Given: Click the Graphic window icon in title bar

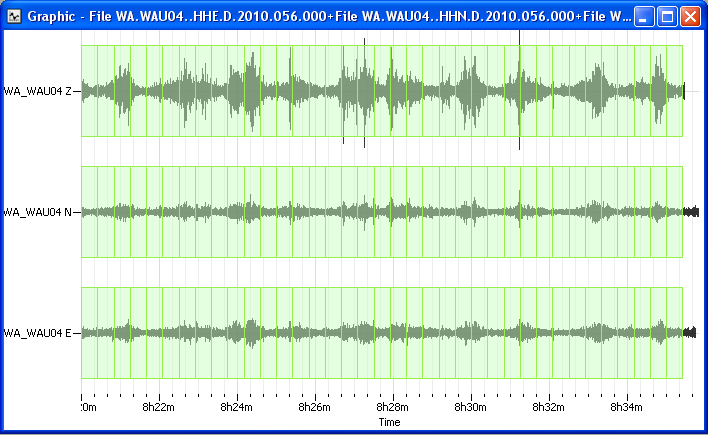Looking at the screenshot, I should 15,16.
